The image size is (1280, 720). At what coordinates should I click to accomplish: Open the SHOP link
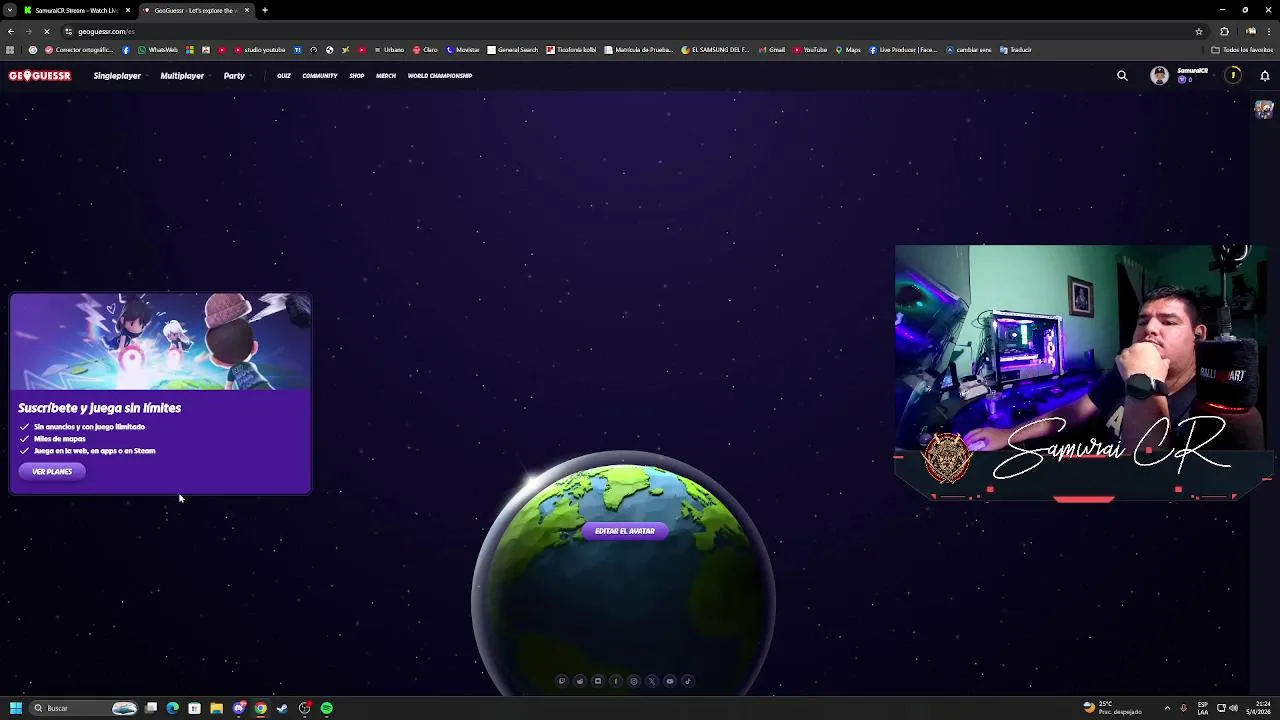coord(357,76)
